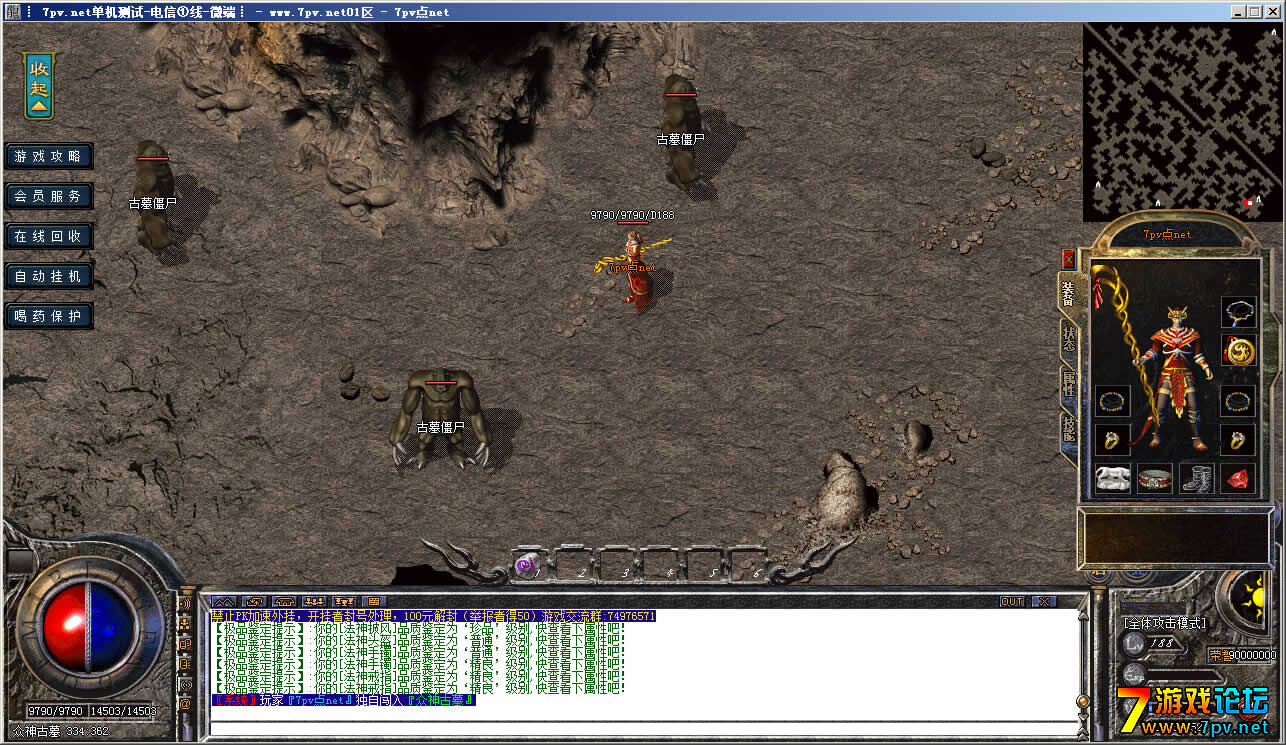Switch to the 技能 skills tab
Image resolution: width=1286 pixels, height=745 pixels.
[1068, 431]
